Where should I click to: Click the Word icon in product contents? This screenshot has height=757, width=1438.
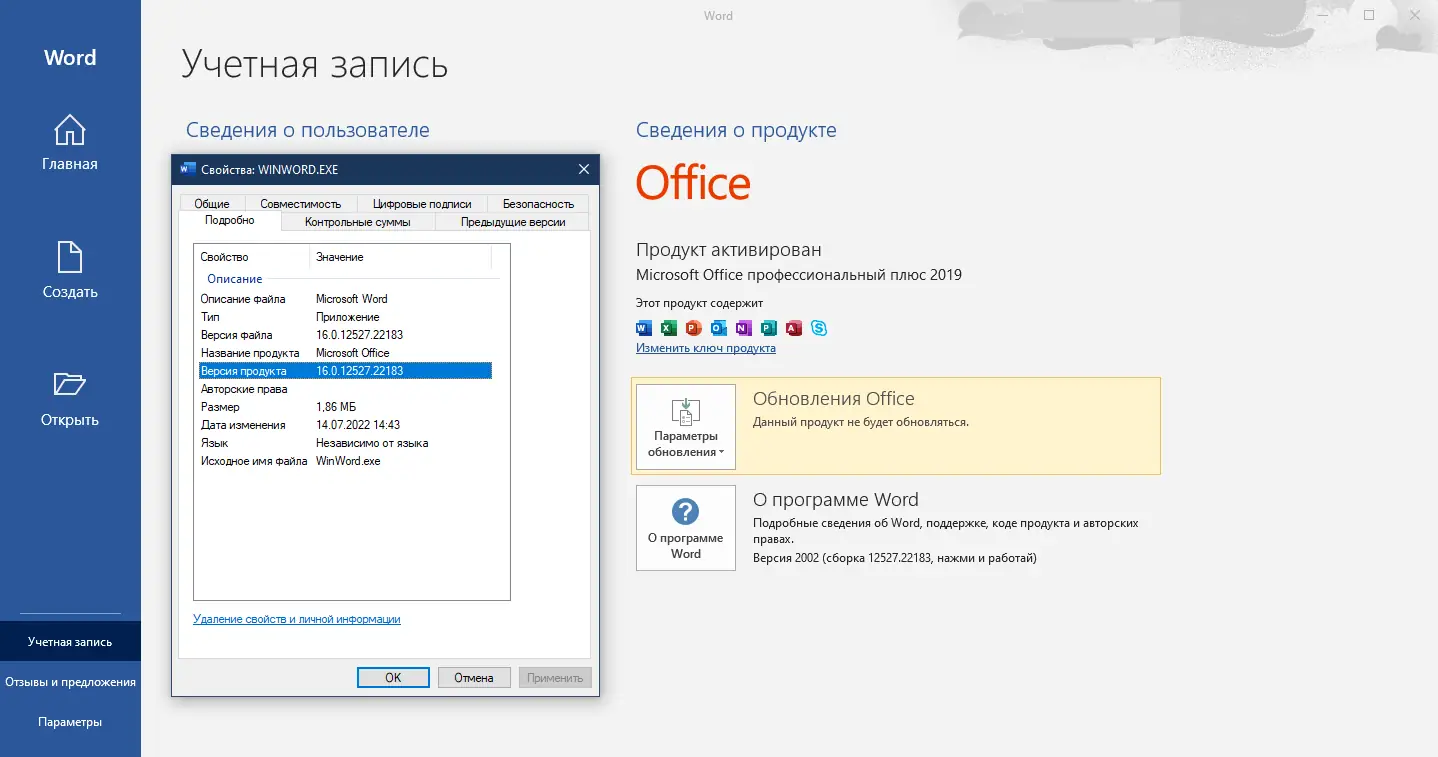[x=644, y=327]
